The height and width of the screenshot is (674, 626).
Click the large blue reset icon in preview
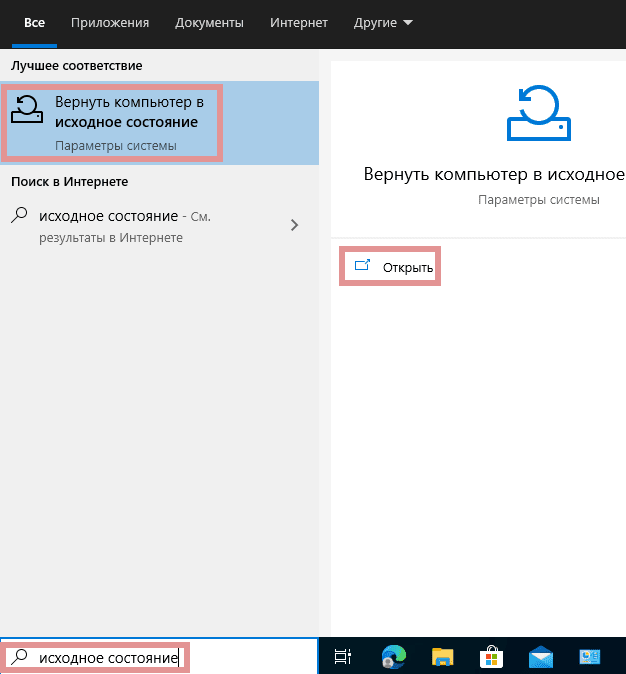(x=539, y=113)
